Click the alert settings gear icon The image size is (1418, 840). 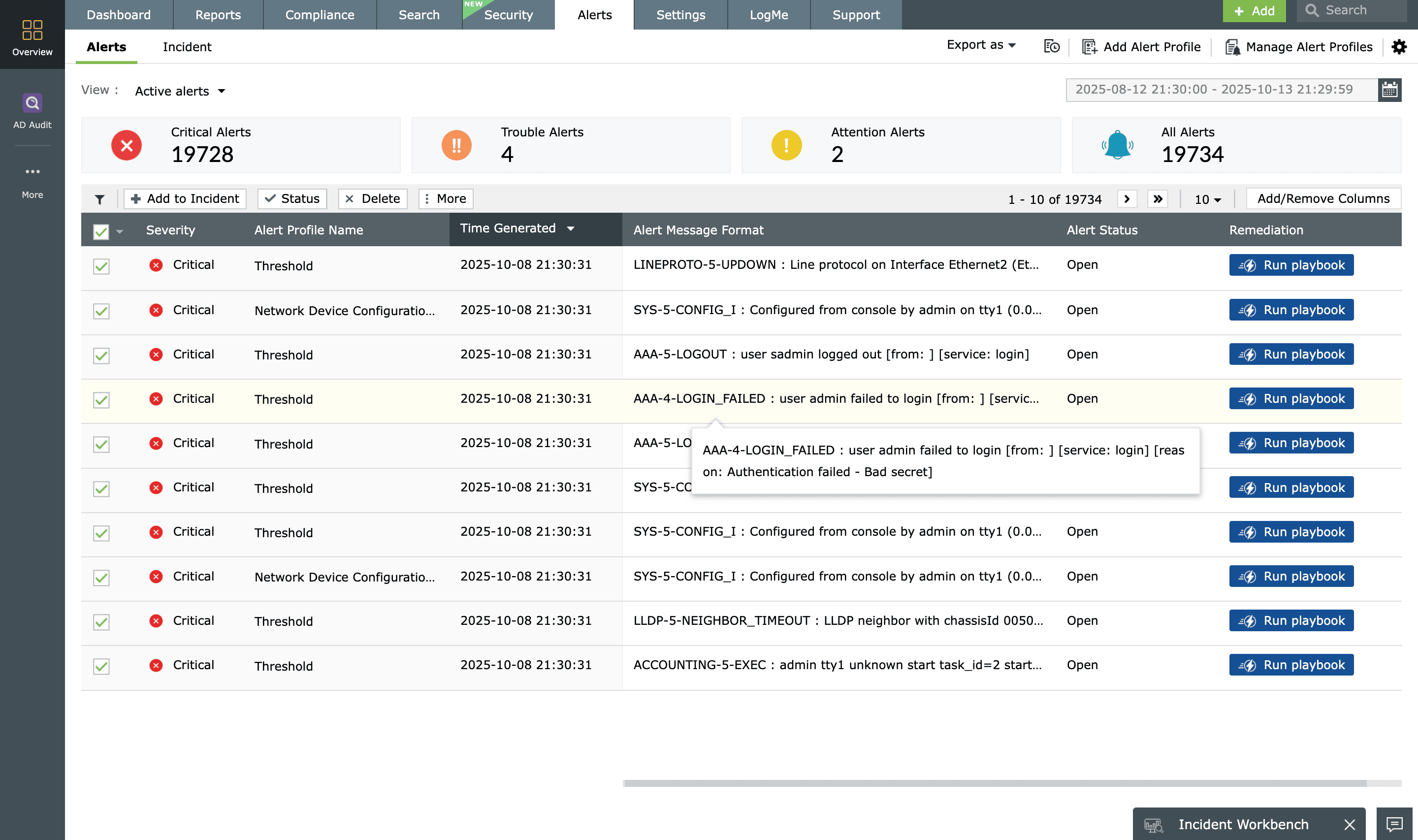point(1399,47)
